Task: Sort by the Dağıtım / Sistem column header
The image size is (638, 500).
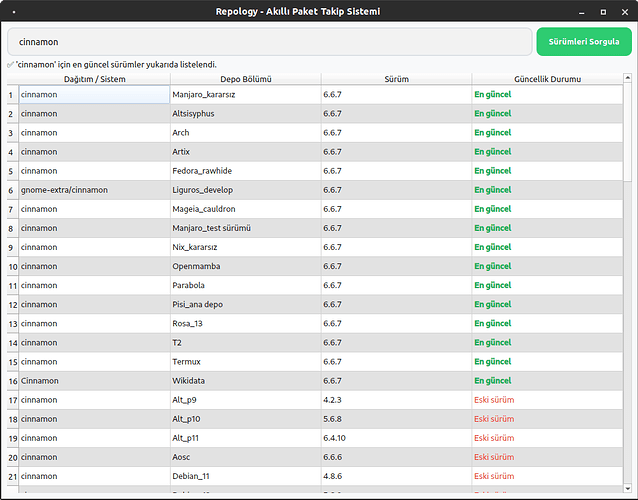Action: [x=94, y=78]
